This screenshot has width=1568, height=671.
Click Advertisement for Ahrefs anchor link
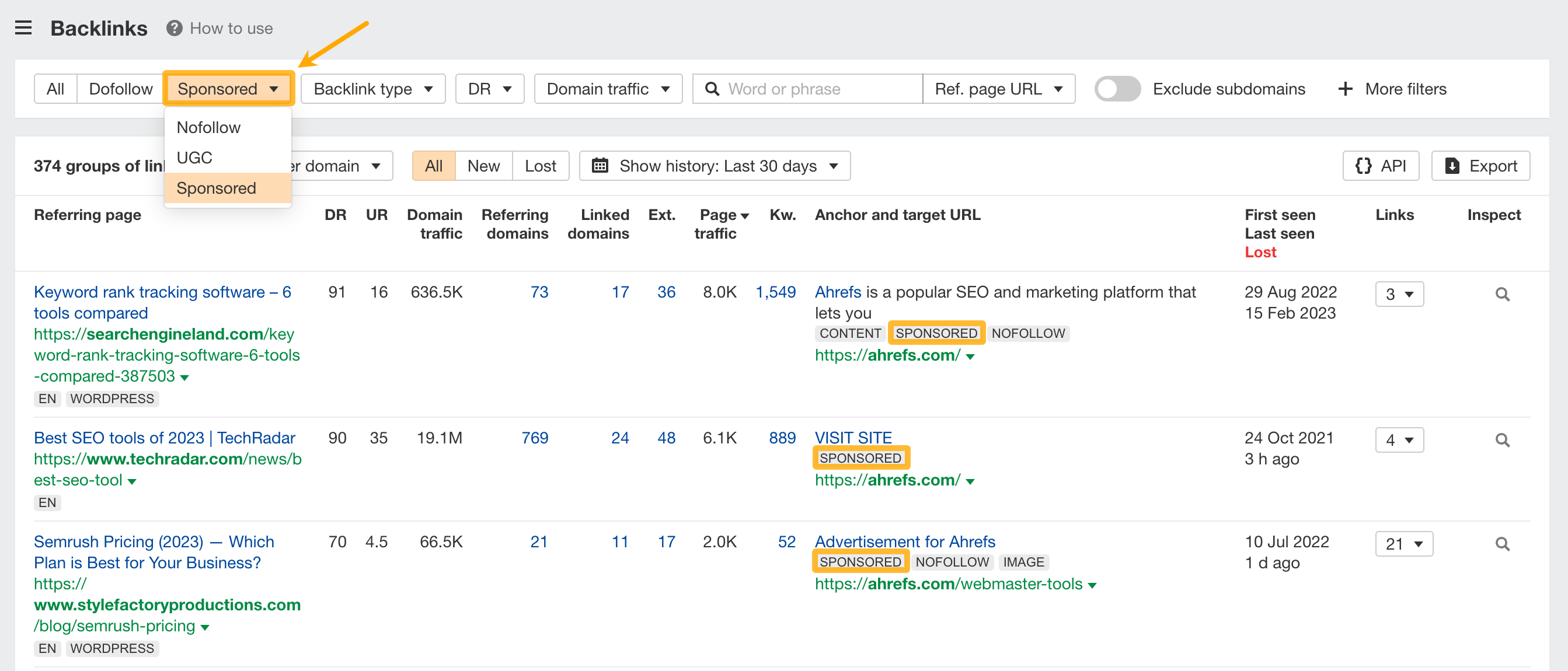904,541
